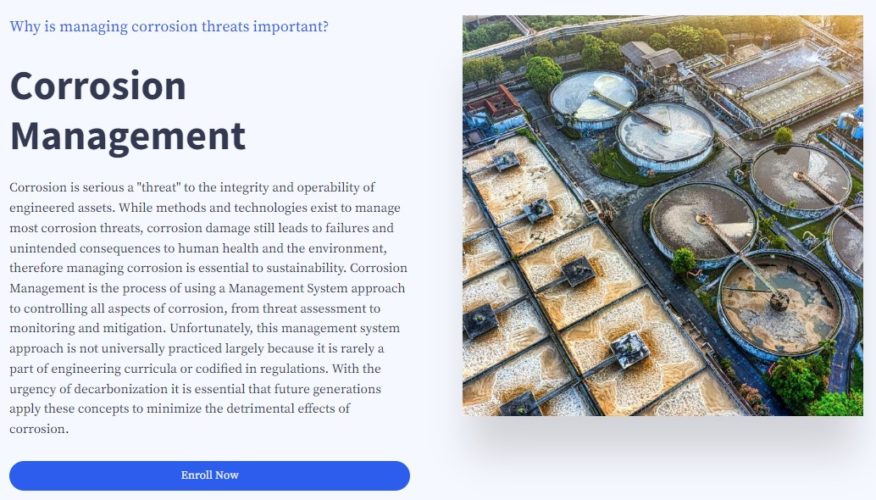This screenshot has width=876, height=500.
Task: Click the quoted word "threat" in the first line
Action: point(159,187)
